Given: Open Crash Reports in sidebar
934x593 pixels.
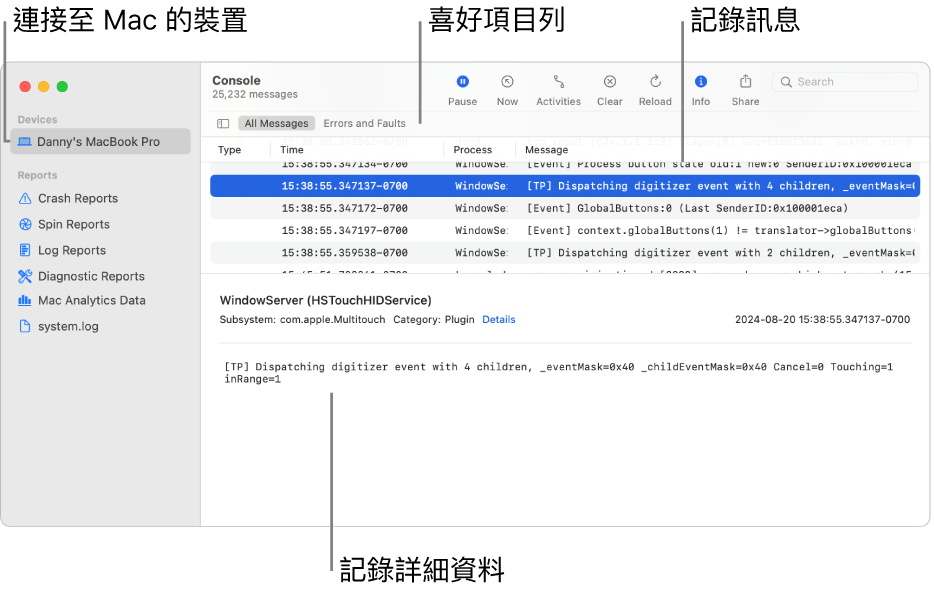Looking at the screenshot, I should point(78,198).
